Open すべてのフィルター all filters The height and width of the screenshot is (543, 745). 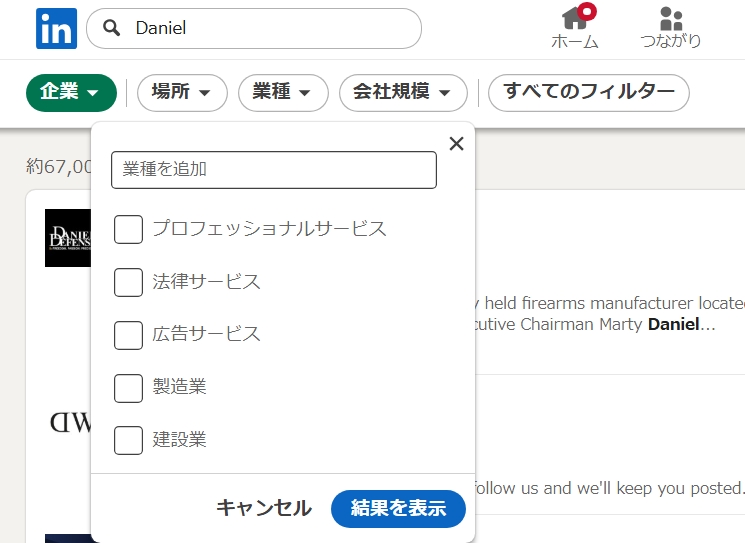pos(589,92)
